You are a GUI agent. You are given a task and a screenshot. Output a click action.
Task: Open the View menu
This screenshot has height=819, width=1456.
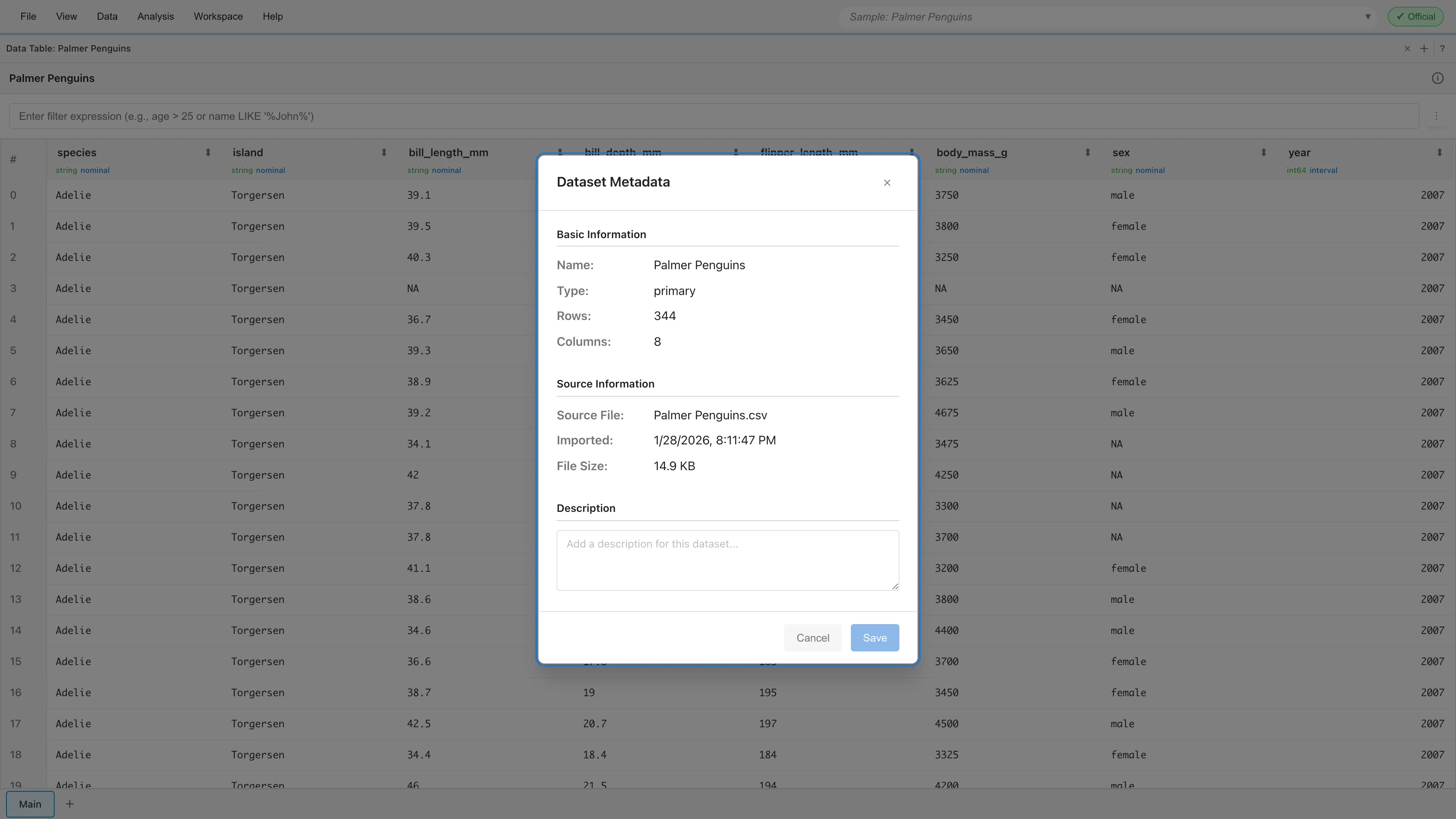[66, 16]
